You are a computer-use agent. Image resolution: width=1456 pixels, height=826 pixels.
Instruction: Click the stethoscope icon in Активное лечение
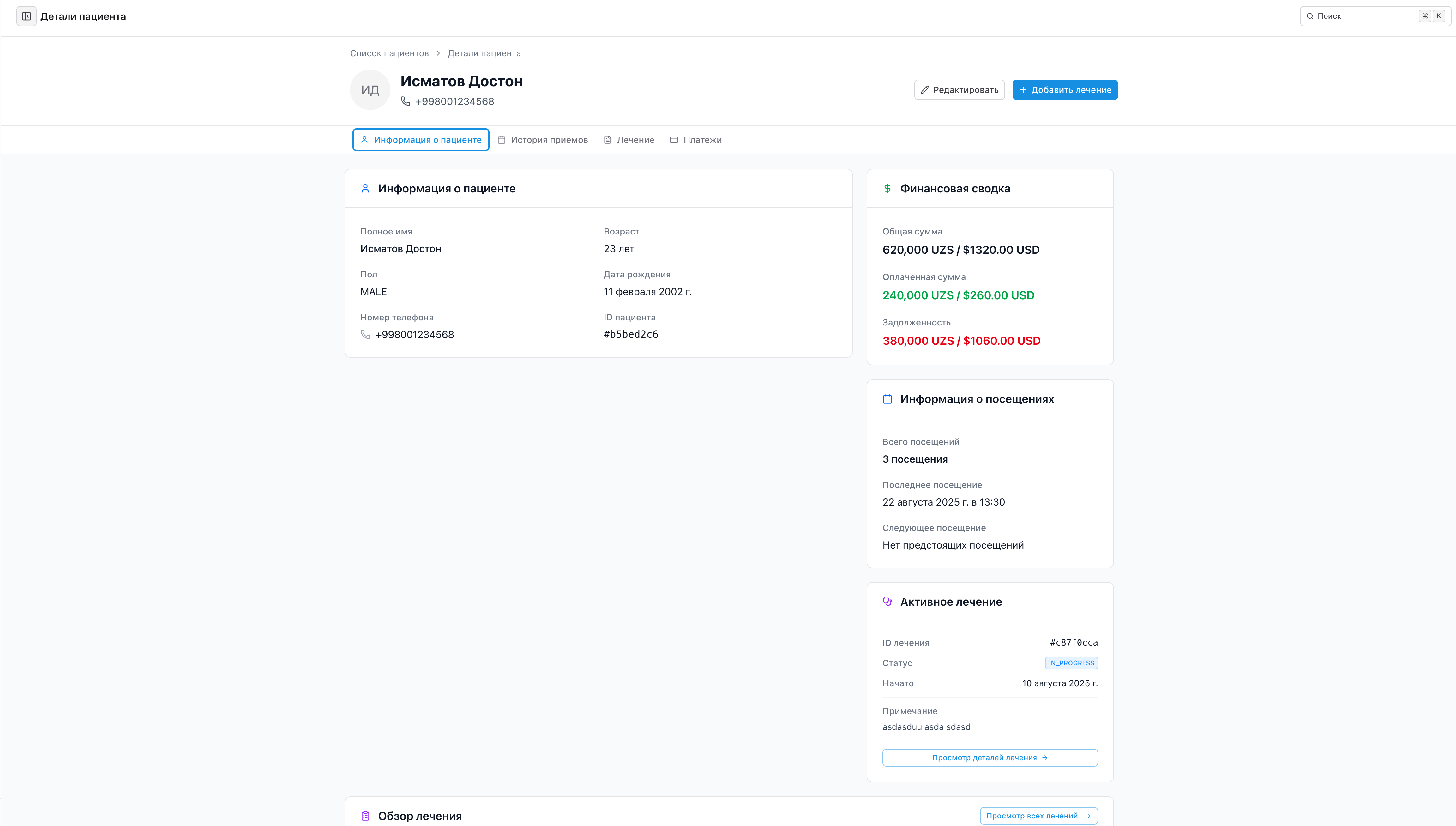[887, 601]
